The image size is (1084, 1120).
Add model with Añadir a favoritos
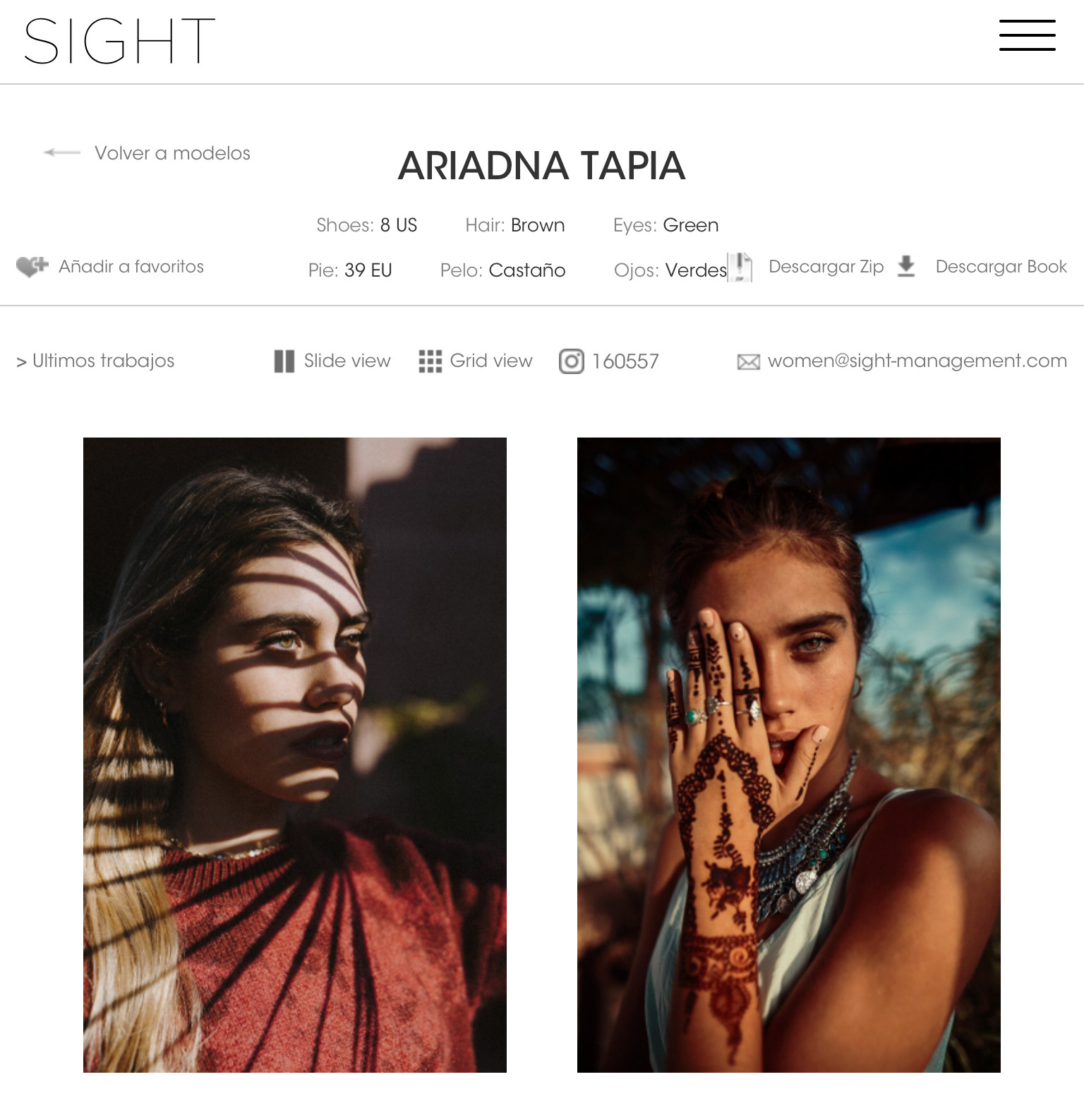point(131,267)
